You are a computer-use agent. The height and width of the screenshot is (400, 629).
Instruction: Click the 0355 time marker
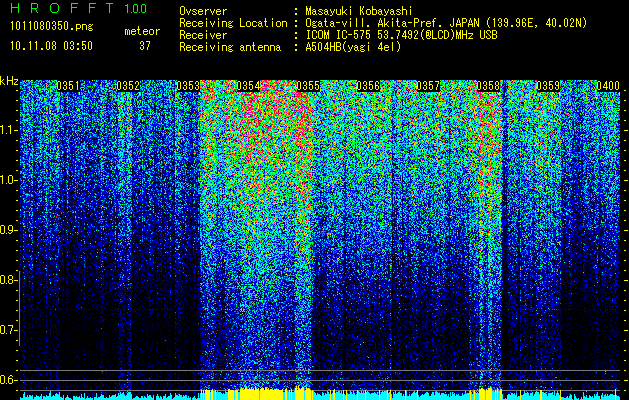click(308, 86)
